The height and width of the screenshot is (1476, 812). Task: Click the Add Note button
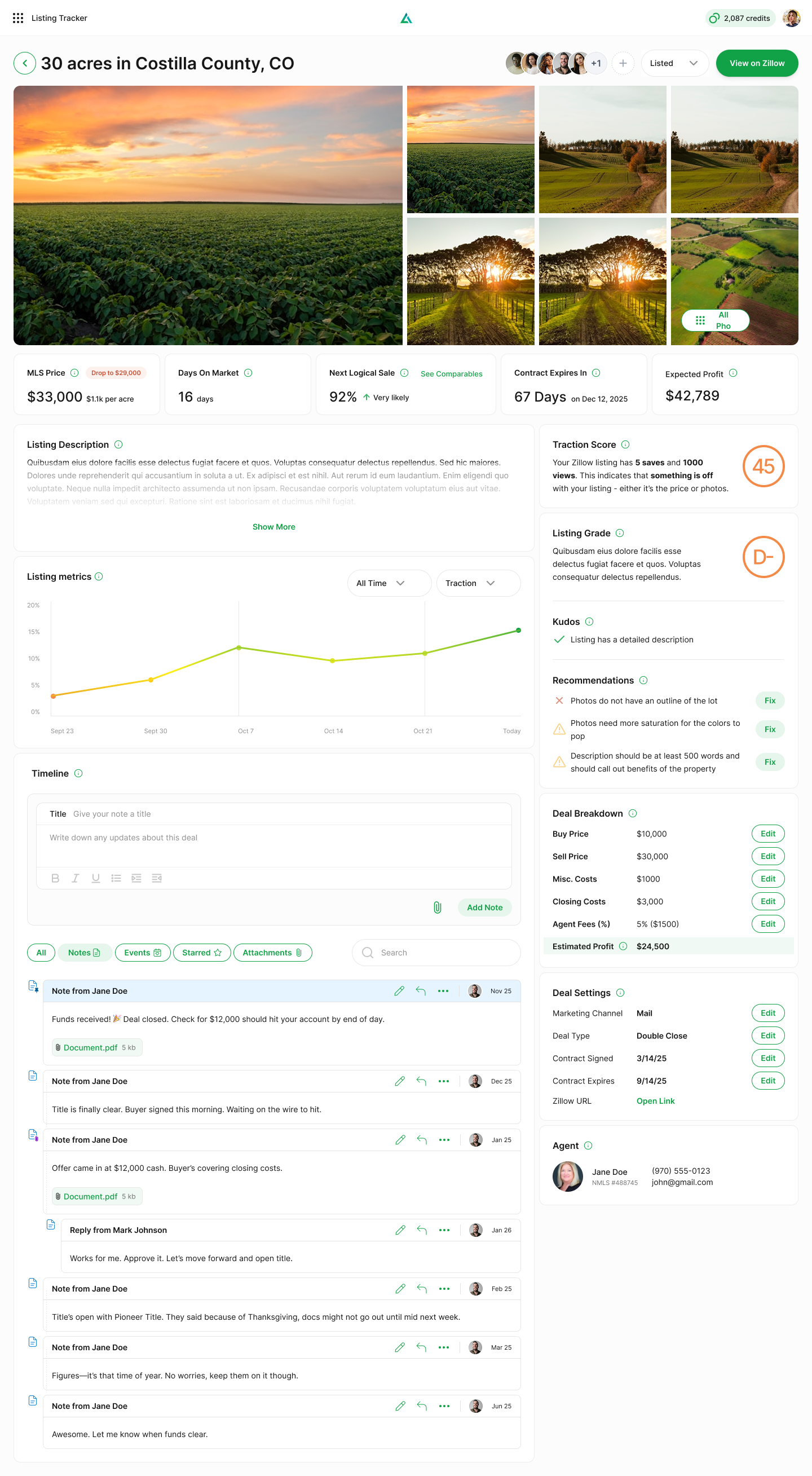coord(484,907)
